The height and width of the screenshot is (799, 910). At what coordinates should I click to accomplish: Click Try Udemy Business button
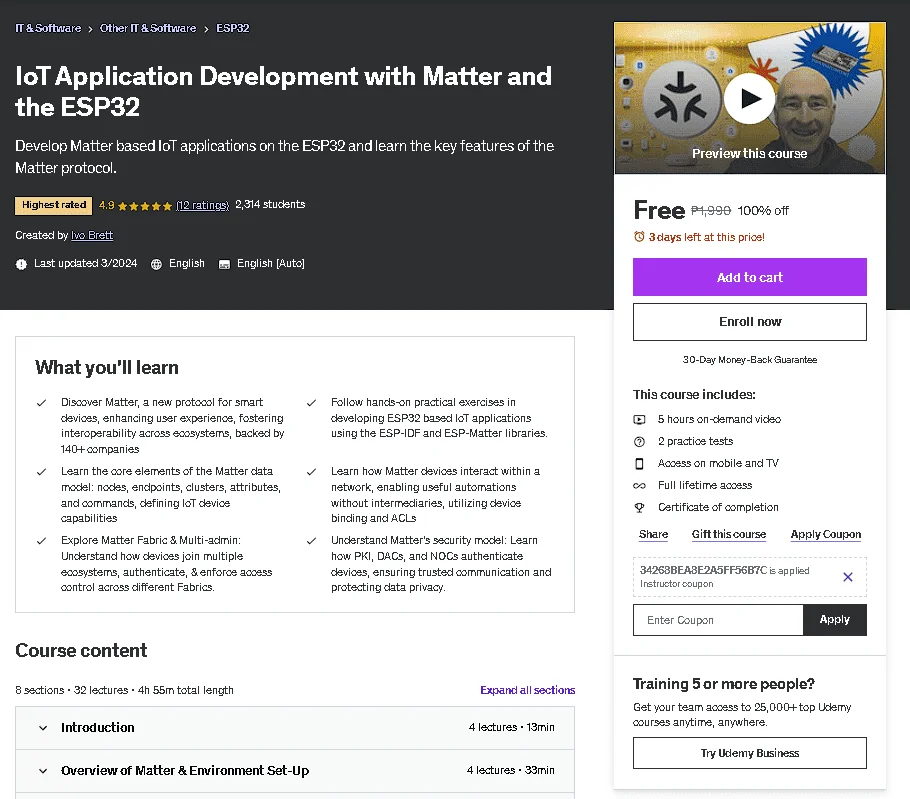click(x=750, y=753)
